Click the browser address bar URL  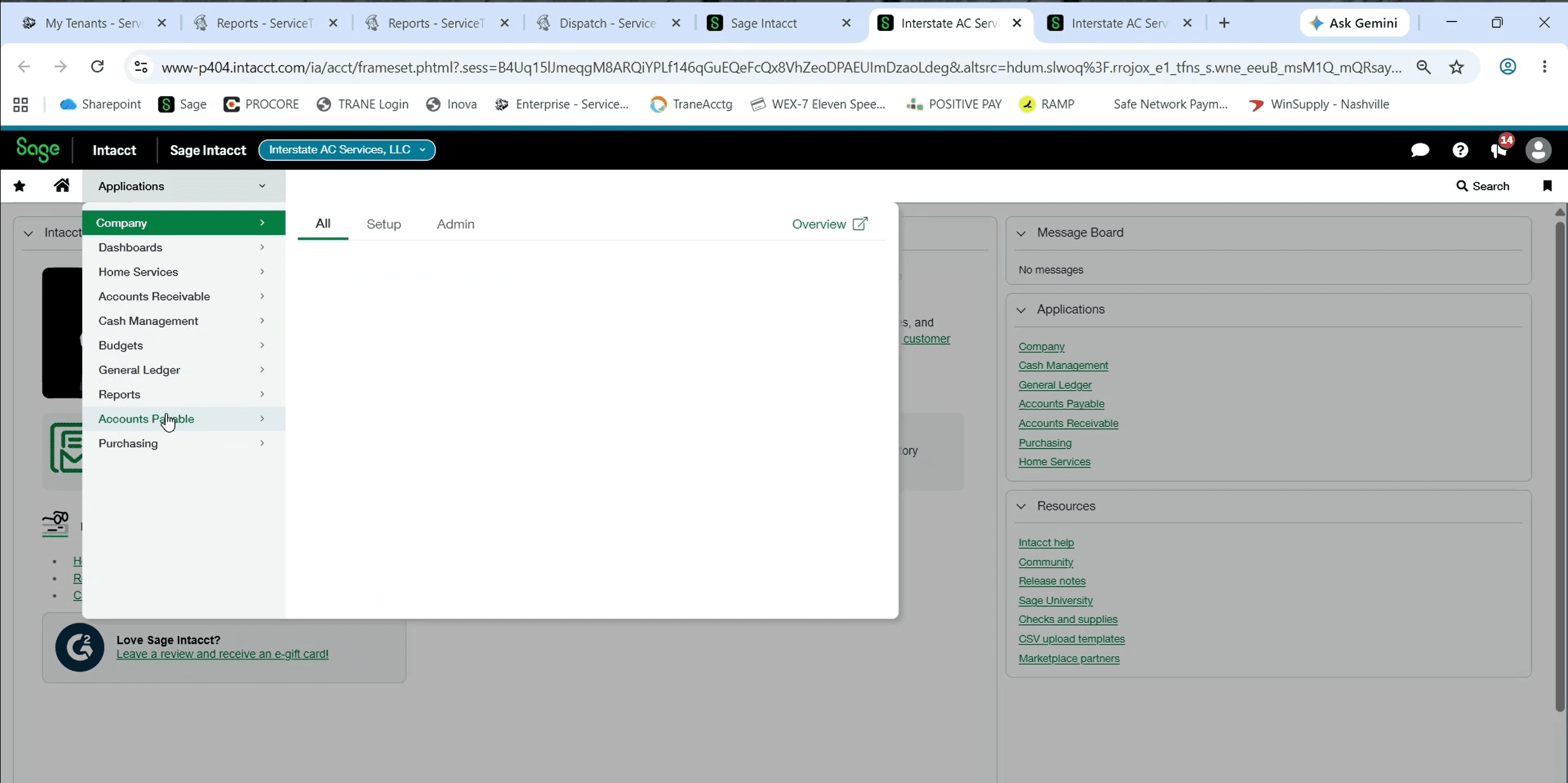tap(781, 67)
